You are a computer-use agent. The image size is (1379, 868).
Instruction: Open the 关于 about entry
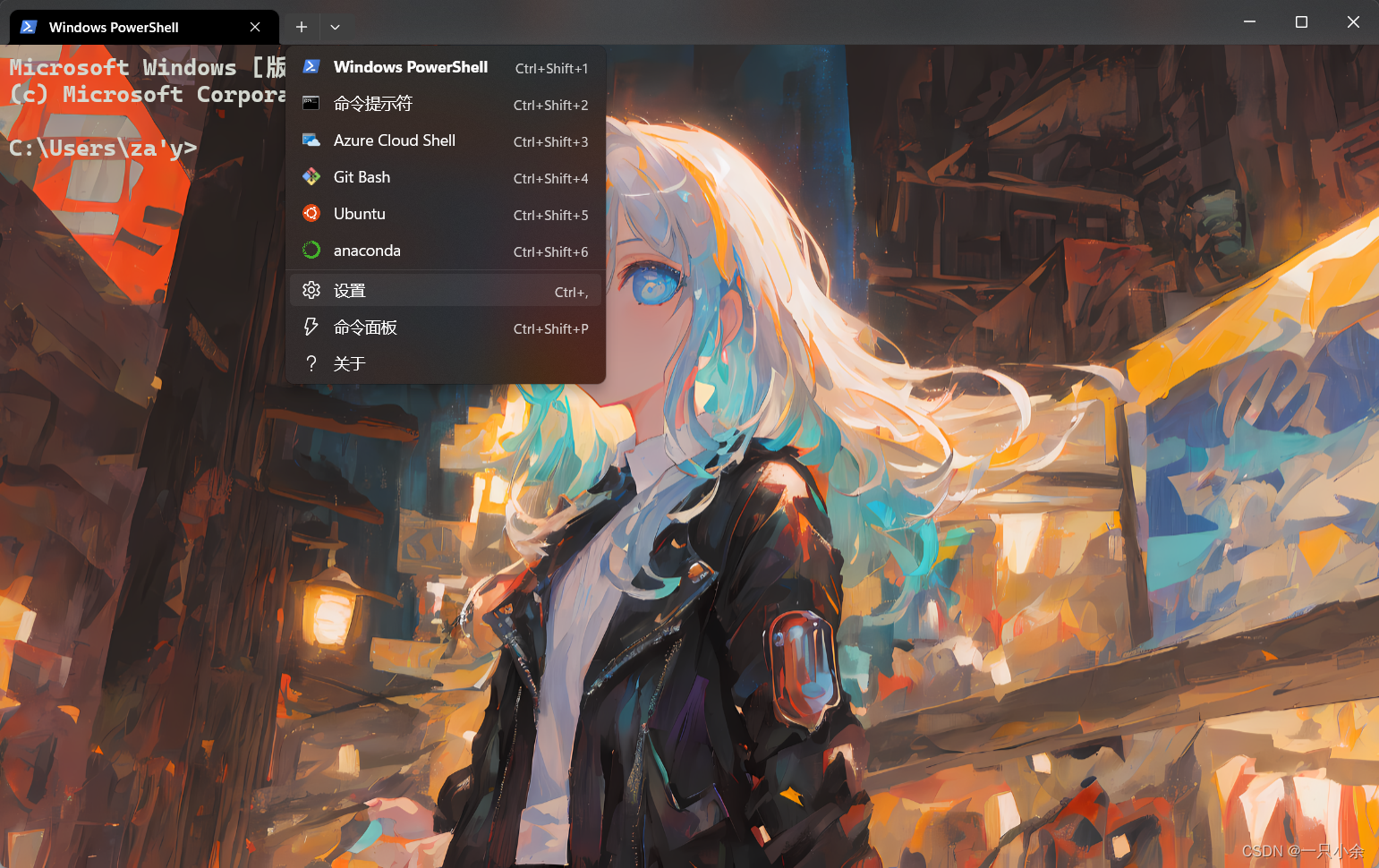(446, 363)
